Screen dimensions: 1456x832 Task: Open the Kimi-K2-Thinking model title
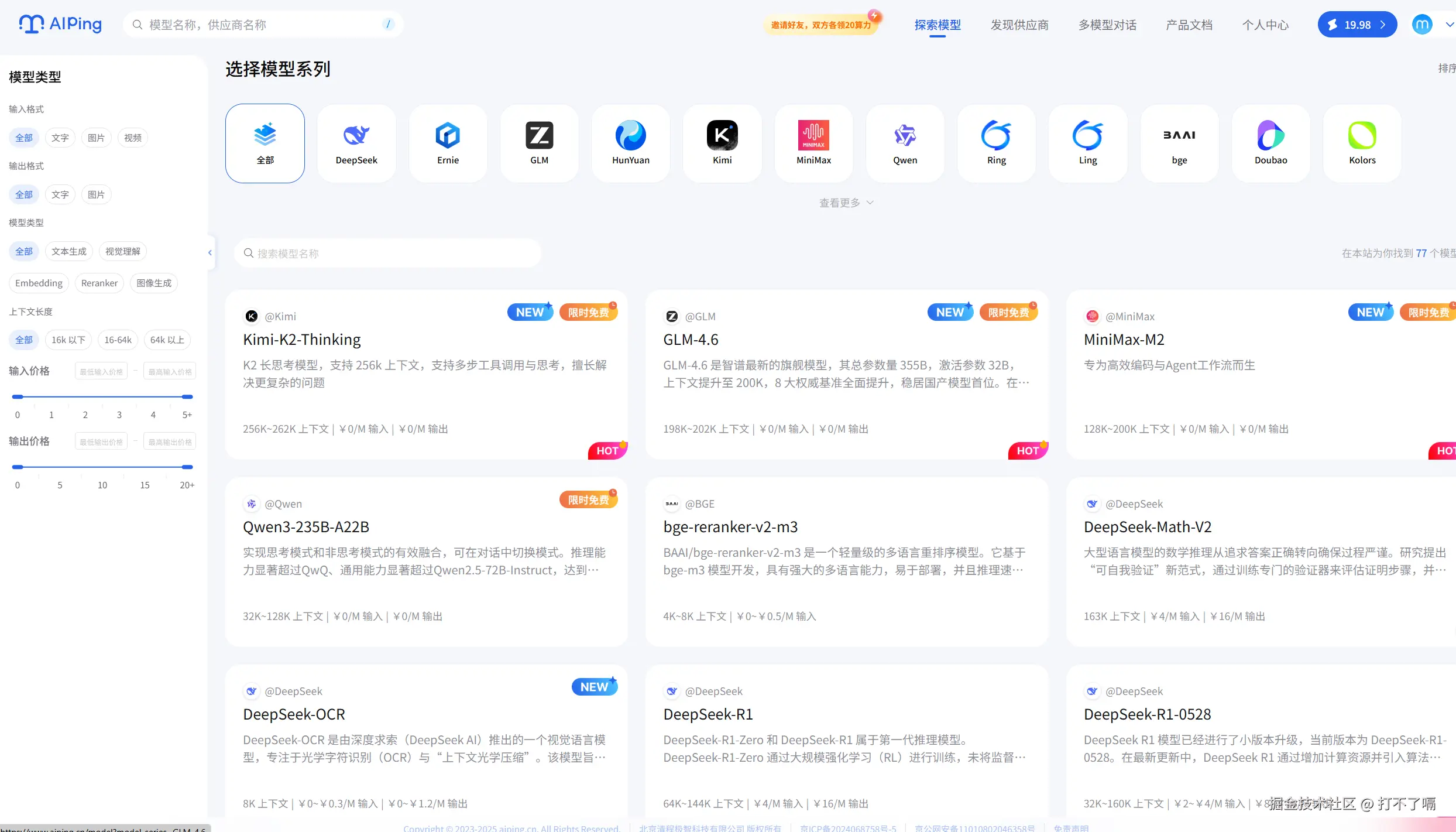click(301, 340)
